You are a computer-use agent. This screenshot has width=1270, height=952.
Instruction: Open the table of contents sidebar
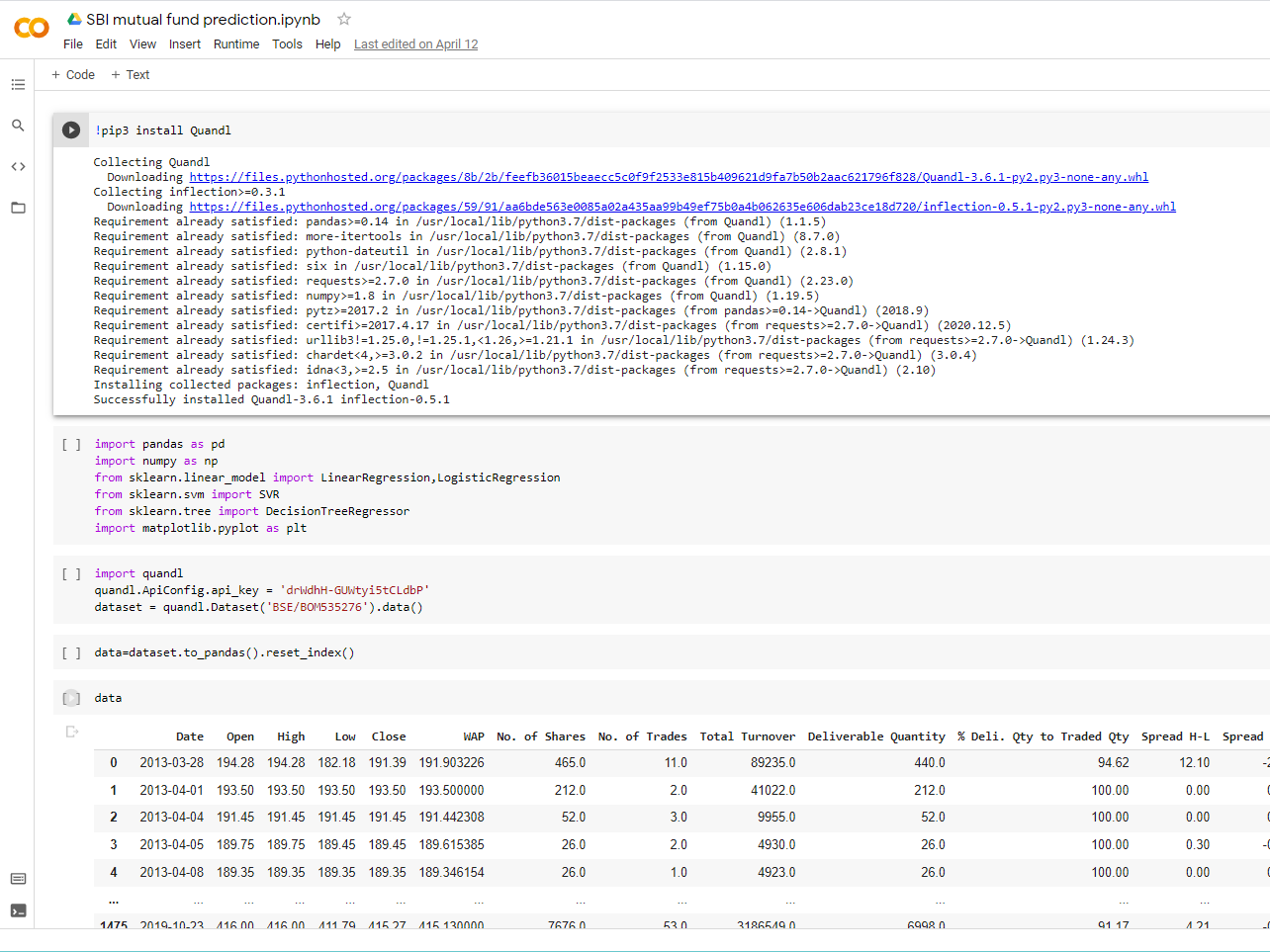point(18,85)
